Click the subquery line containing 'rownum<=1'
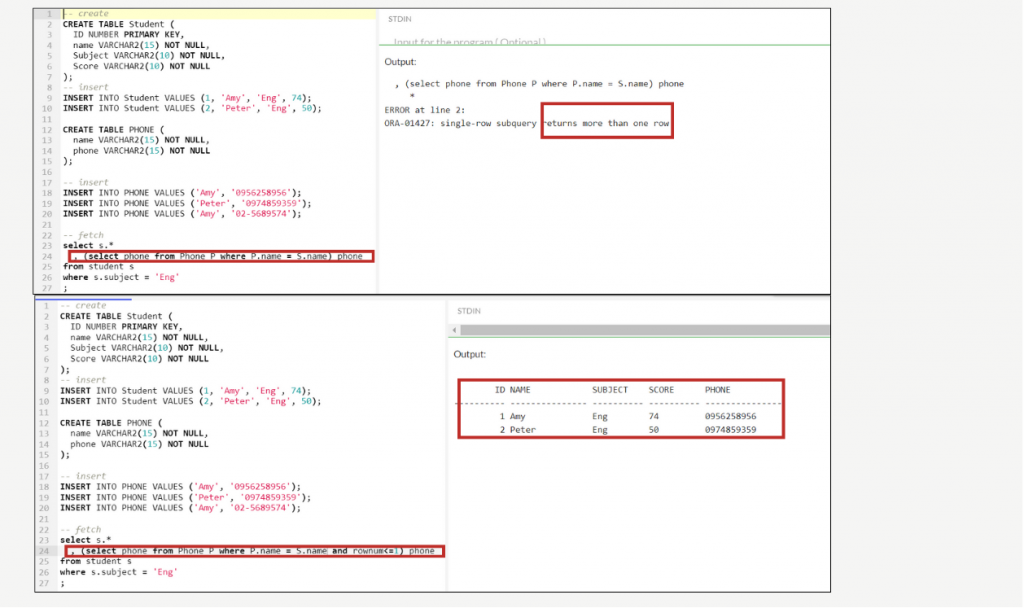This screenshot has height=608, width=1024. pos(254,551)
